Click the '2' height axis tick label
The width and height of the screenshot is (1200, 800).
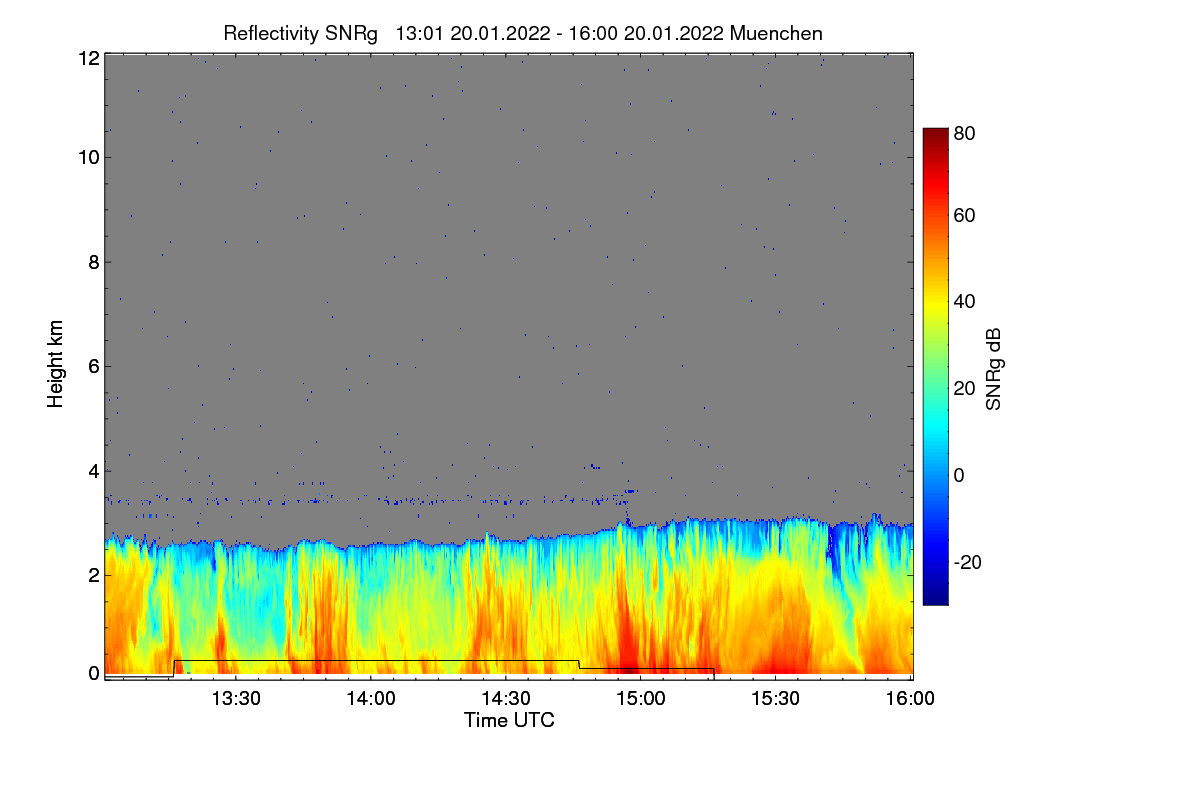tap(94, 575)
